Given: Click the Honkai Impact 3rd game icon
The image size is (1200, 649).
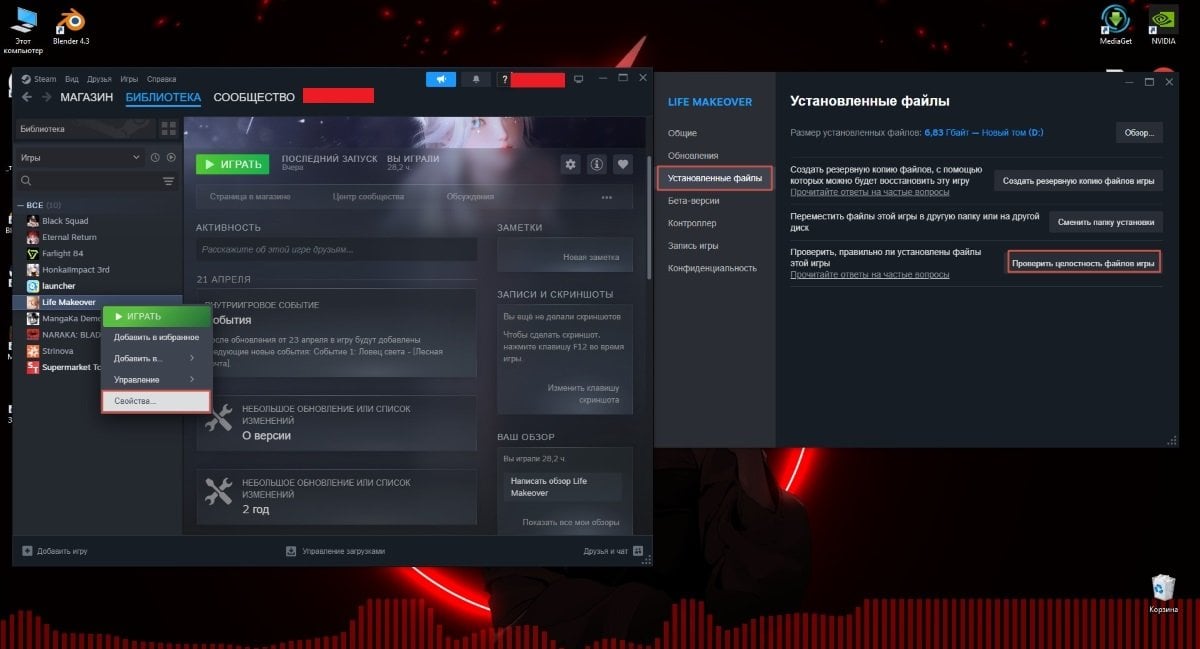Looking at the screenshot, I should pos(33,269).
